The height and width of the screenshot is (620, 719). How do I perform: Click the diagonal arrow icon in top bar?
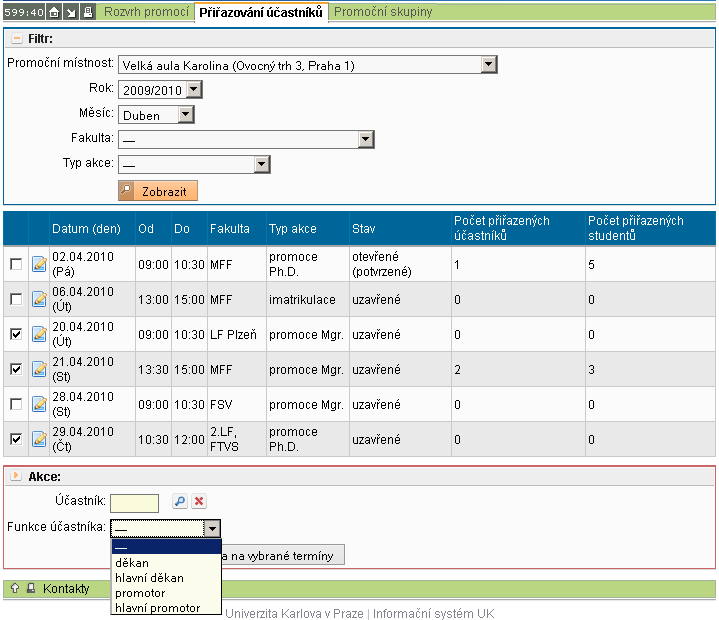click(x=71, y=12)
